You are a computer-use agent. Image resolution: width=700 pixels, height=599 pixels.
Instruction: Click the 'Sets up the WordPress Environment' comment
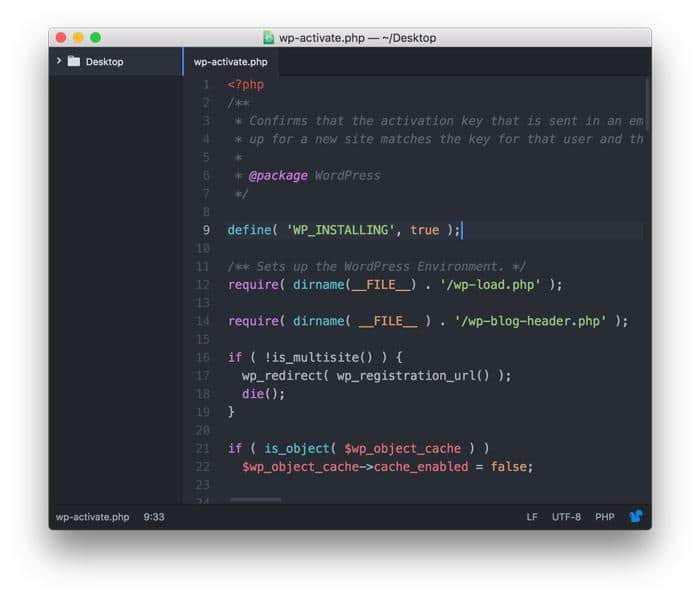click(x=376, y=267)
